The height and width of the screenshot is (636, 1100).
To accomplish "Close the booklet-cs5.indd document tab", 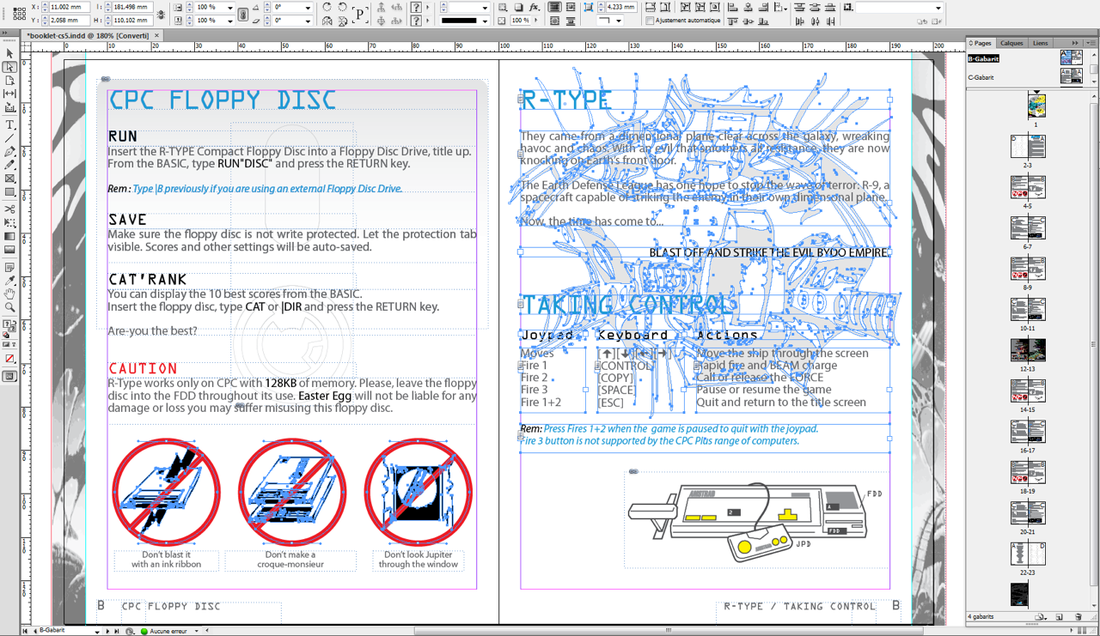I will pos(156,35).
